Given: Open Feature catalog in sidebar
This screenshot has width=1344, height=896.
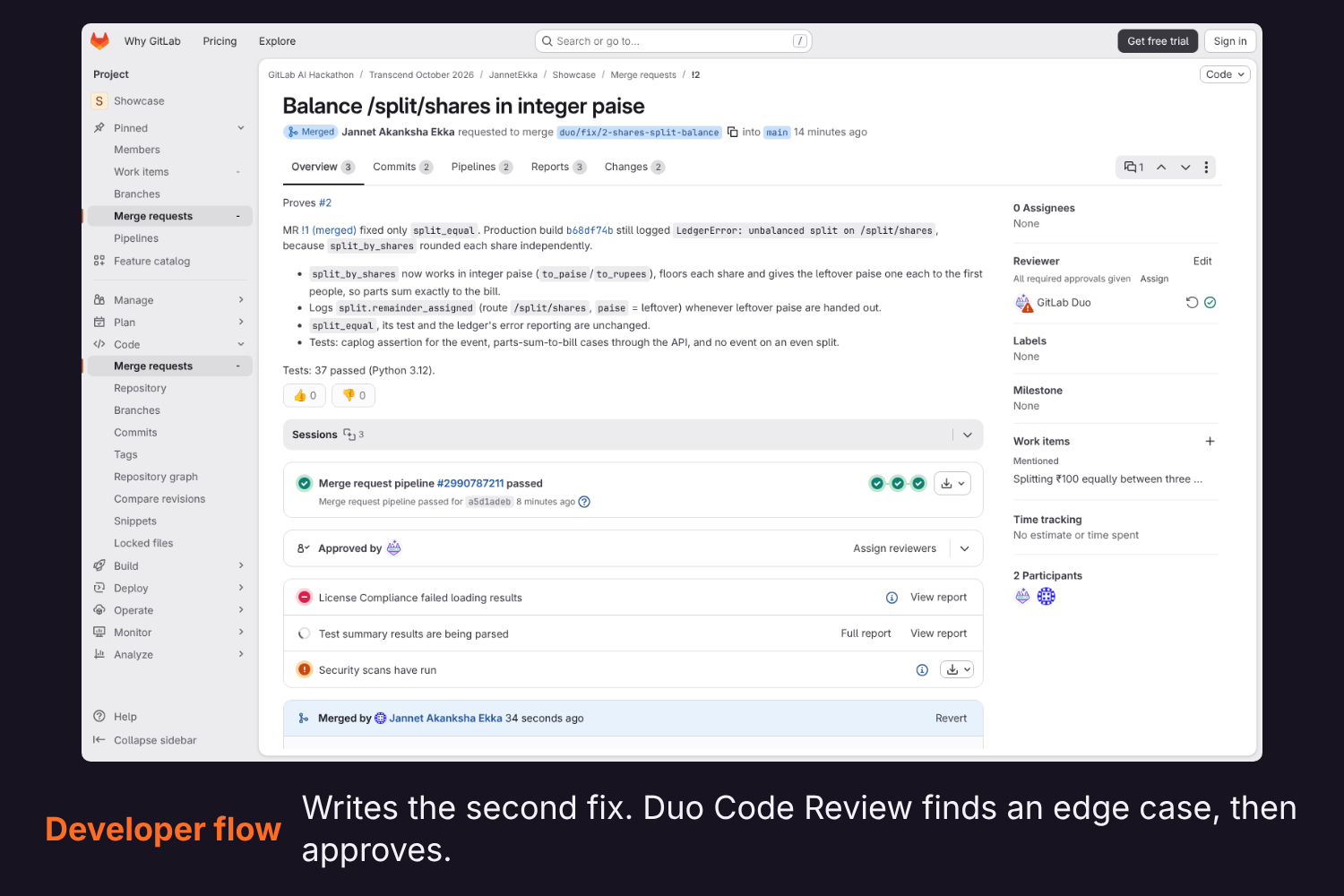Looking at the screenshot, I should tap(151, 262).
